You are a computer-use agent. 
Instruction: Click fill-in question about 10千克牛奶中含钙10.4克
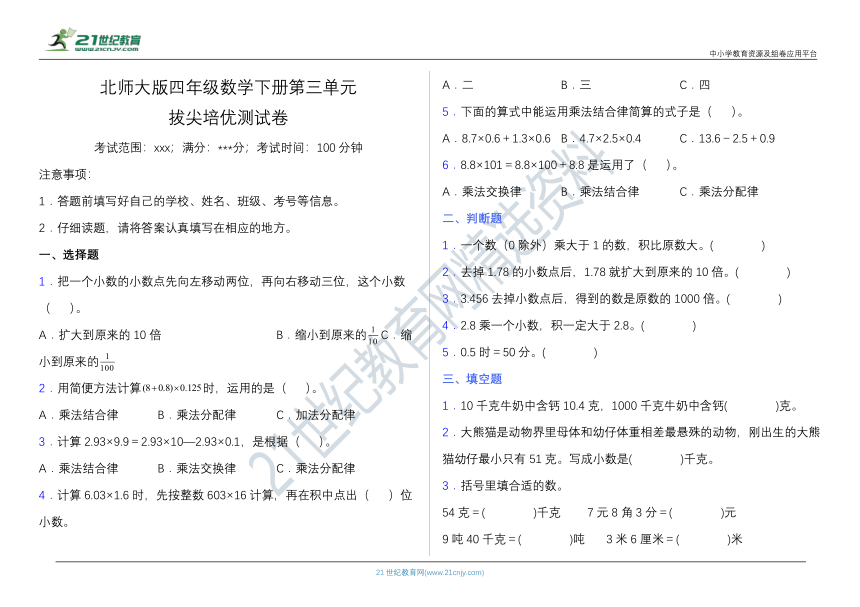click(x=620, y=406)
